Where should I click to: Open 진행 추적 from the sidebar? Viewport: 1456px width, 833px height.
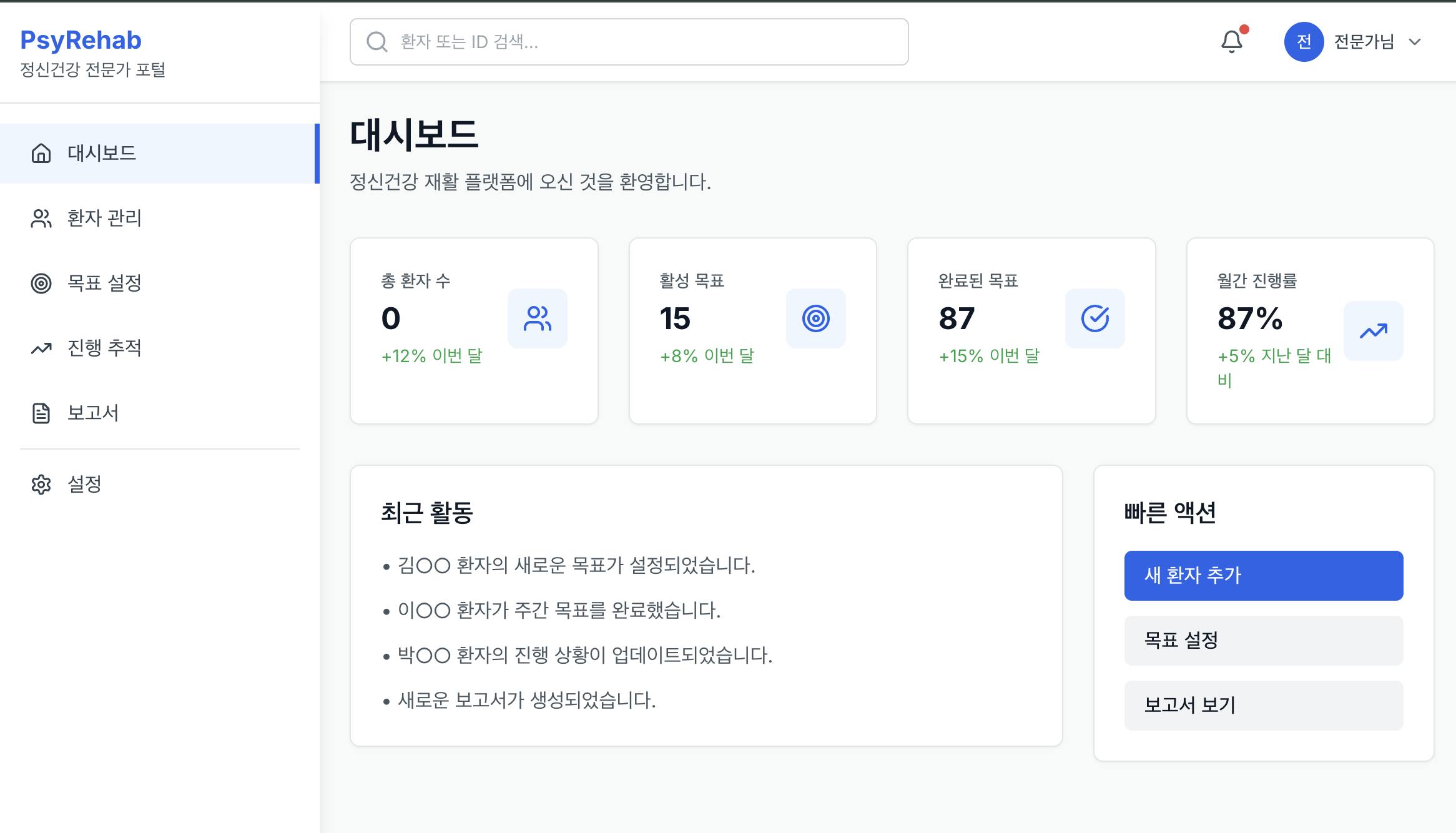coord(160,348)
